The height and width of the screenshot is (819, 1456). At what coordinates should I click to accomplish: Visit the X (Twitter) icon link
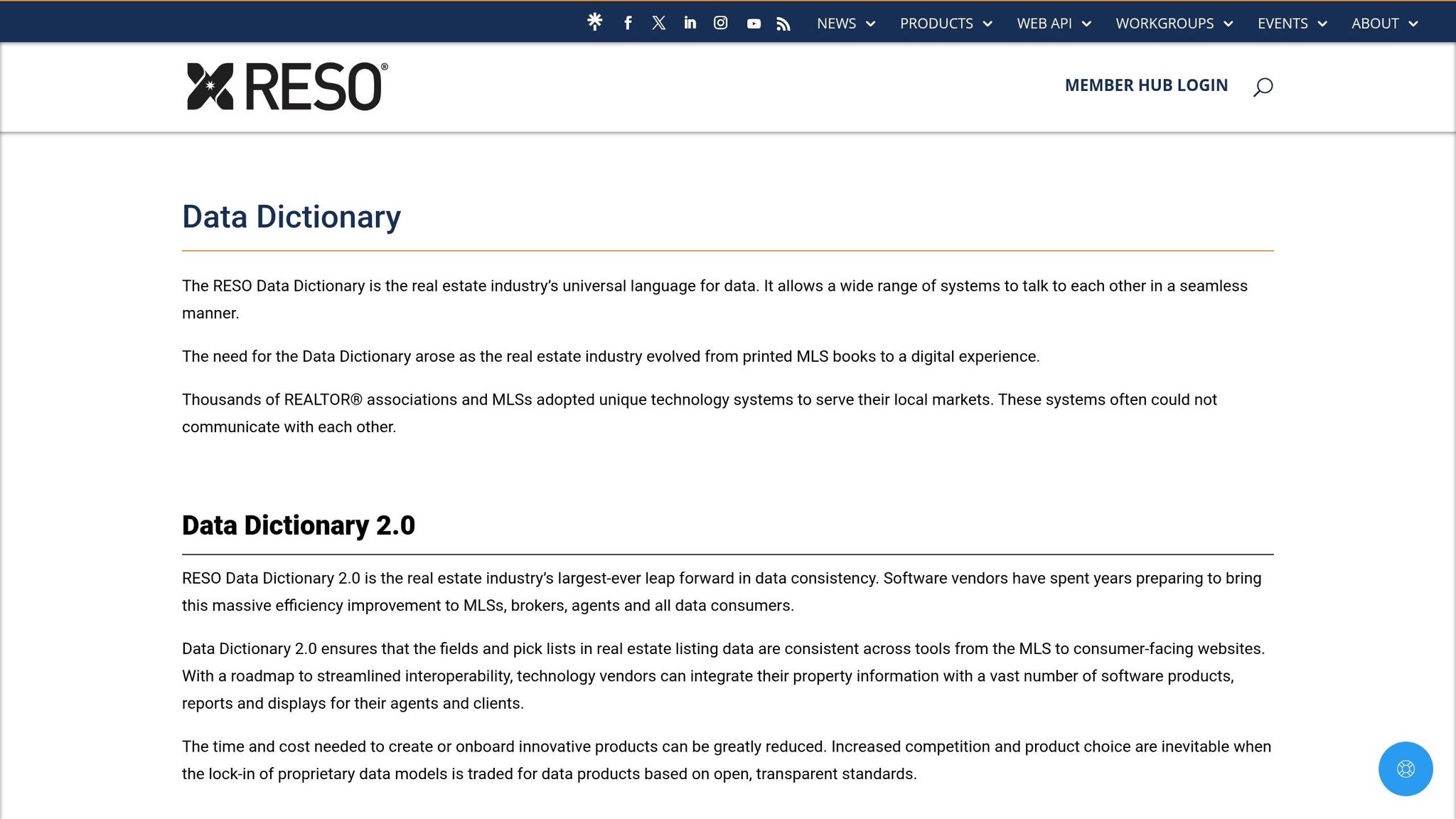[659, 23]
